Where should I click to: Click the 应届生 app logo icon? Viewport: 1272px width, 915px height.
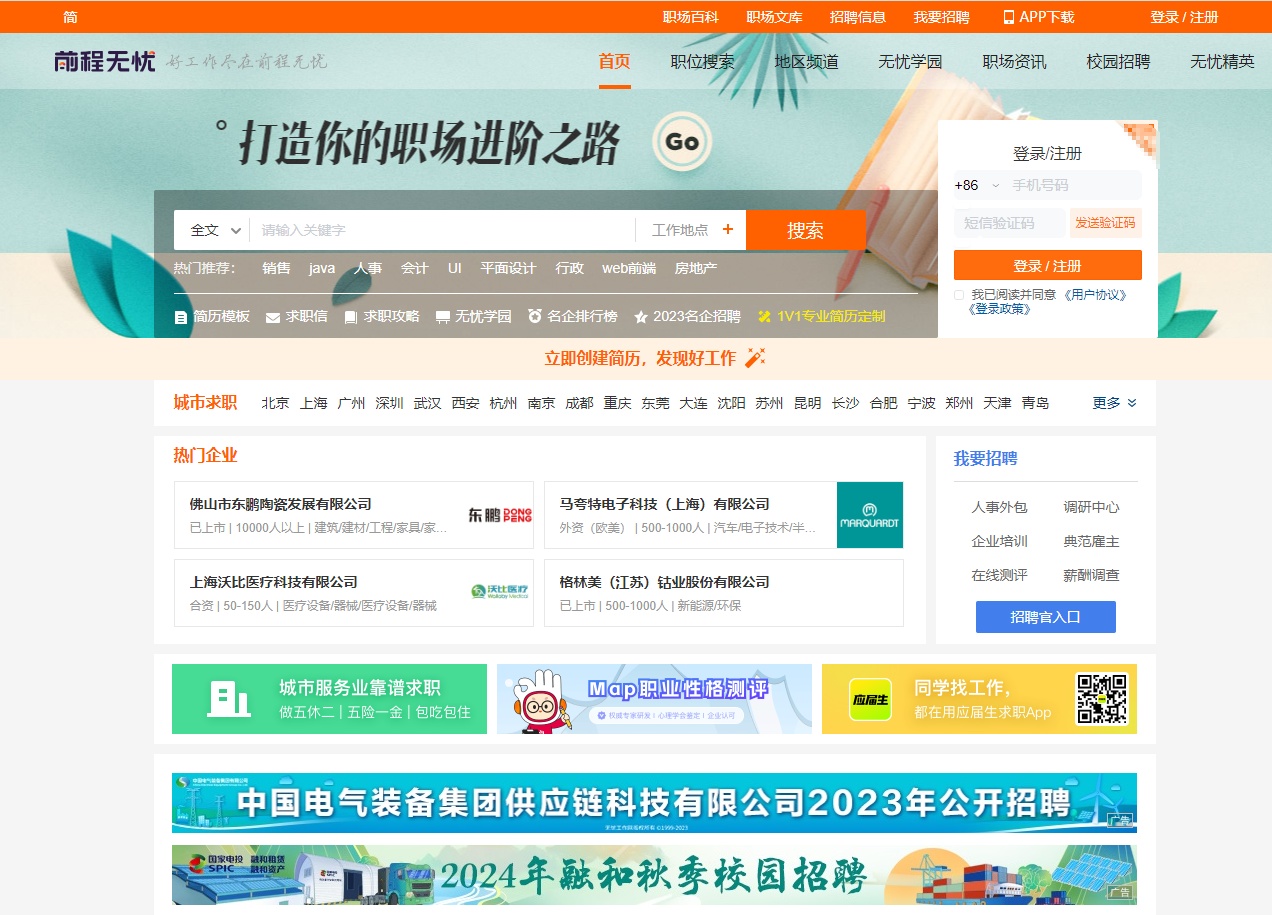[870, 699]
